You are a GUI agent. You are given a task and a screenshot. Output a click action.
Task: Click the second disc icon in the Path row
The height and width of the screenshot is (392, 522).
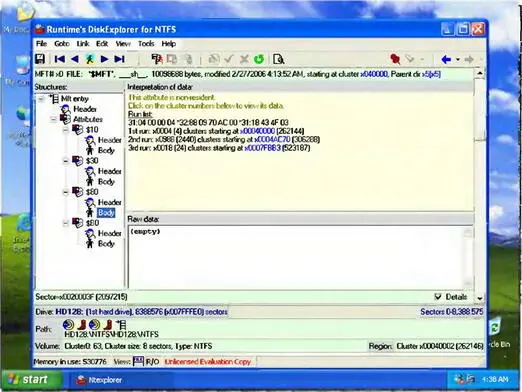(94, 324)
